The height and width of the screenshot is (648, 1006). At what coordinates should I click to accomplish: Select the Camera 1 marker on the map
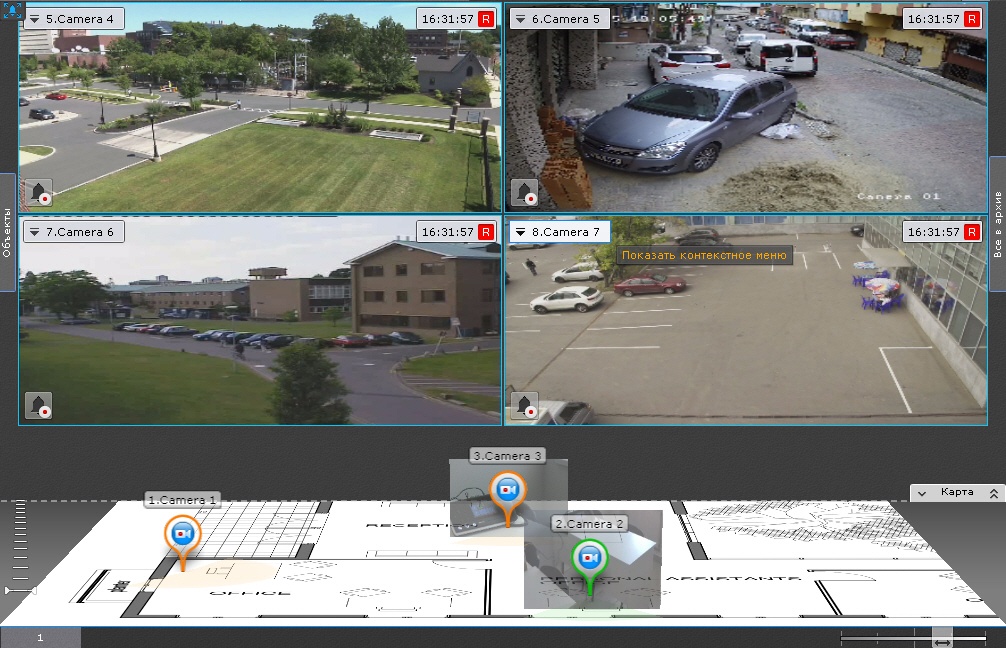click(182, 535)
